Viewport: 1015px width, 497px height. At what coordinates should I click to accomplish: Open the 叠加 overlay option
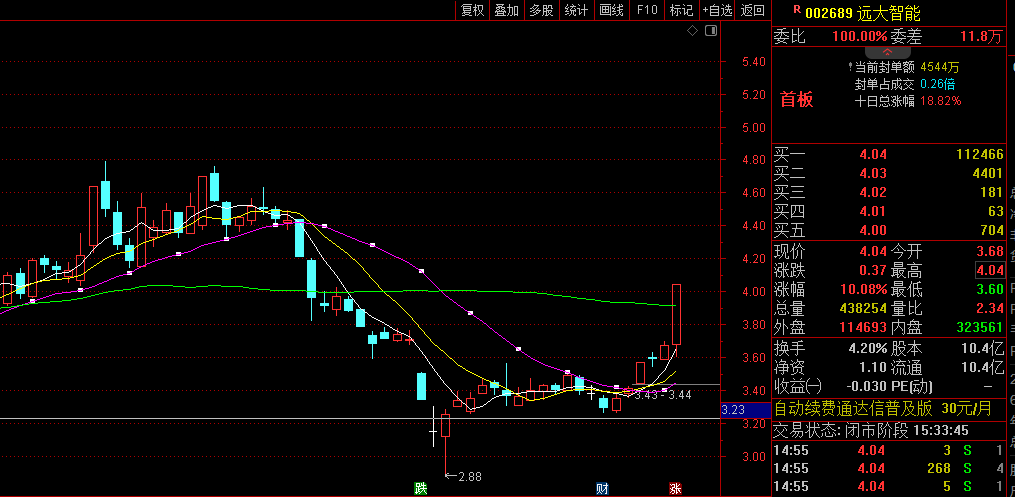coord(507,10)
